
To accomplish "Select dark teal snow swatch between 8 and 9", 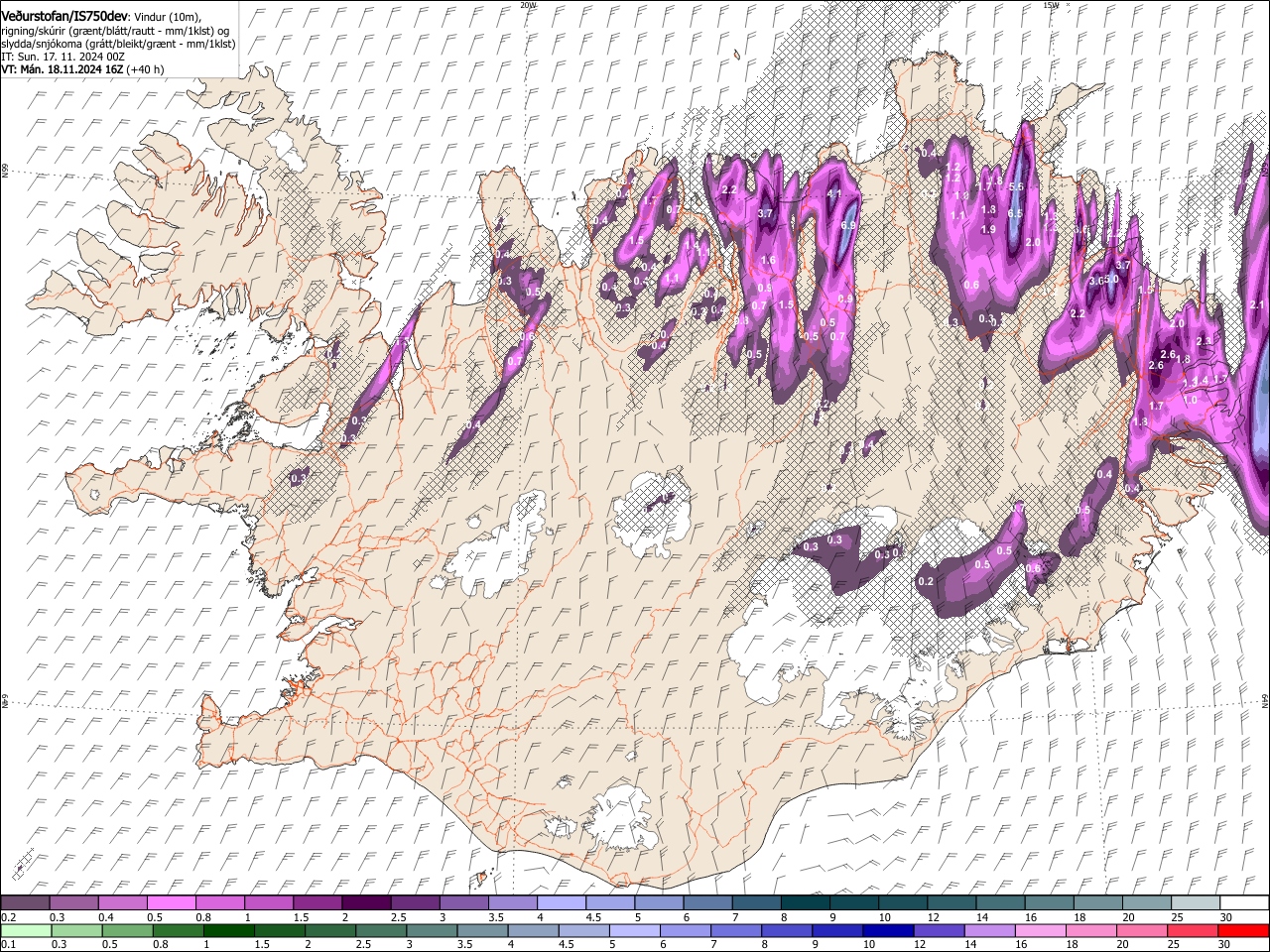I will tap(804, 902).
